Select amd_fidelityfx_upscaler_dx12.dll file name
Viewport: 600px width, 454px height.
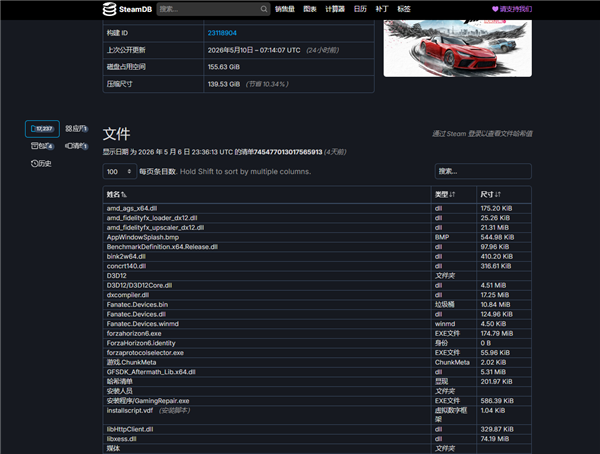pyautogui.click(x=155, y=227)
